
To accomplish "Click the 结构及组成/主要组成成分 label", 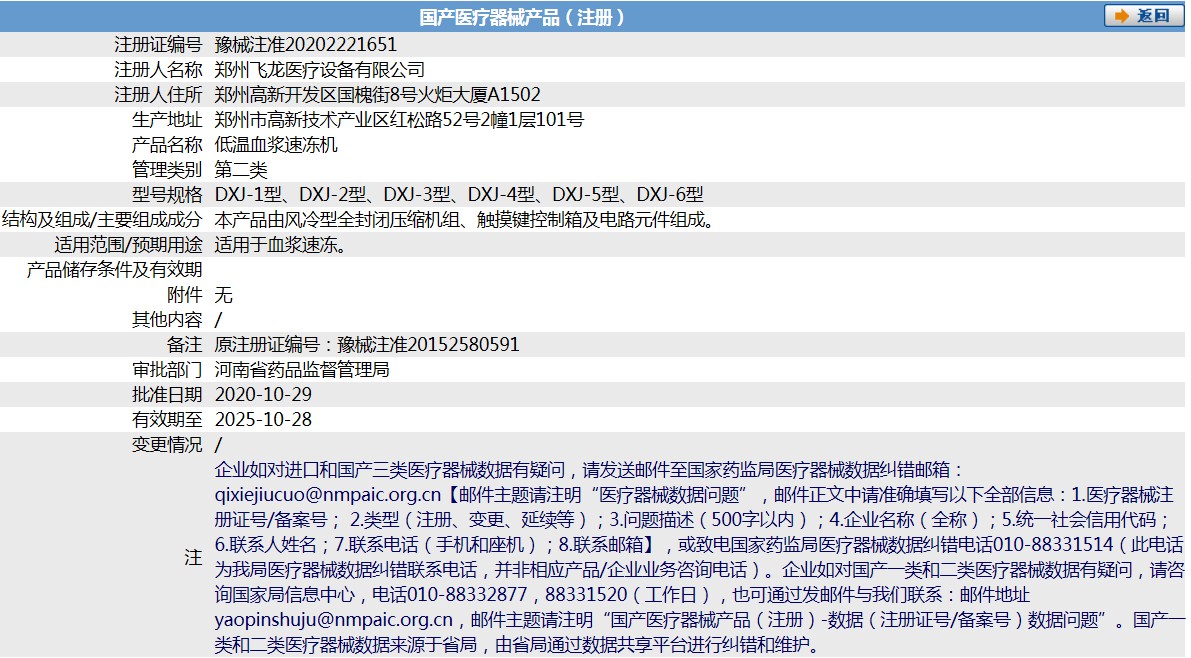I will point(102,220).
